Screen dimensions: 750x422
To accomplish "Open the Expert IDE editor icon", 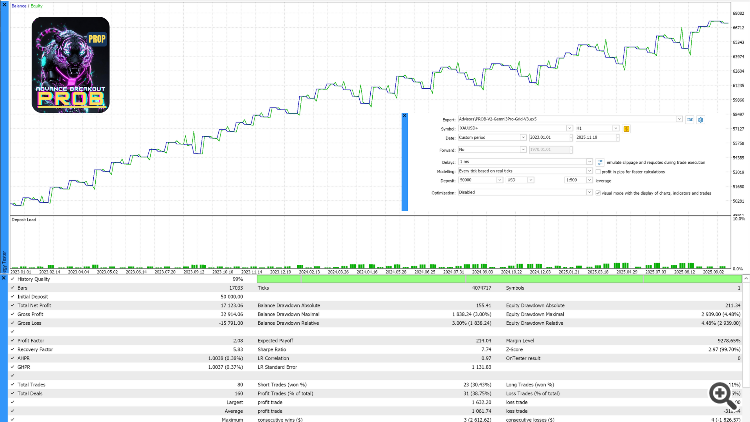I will [x=690, y=119].
